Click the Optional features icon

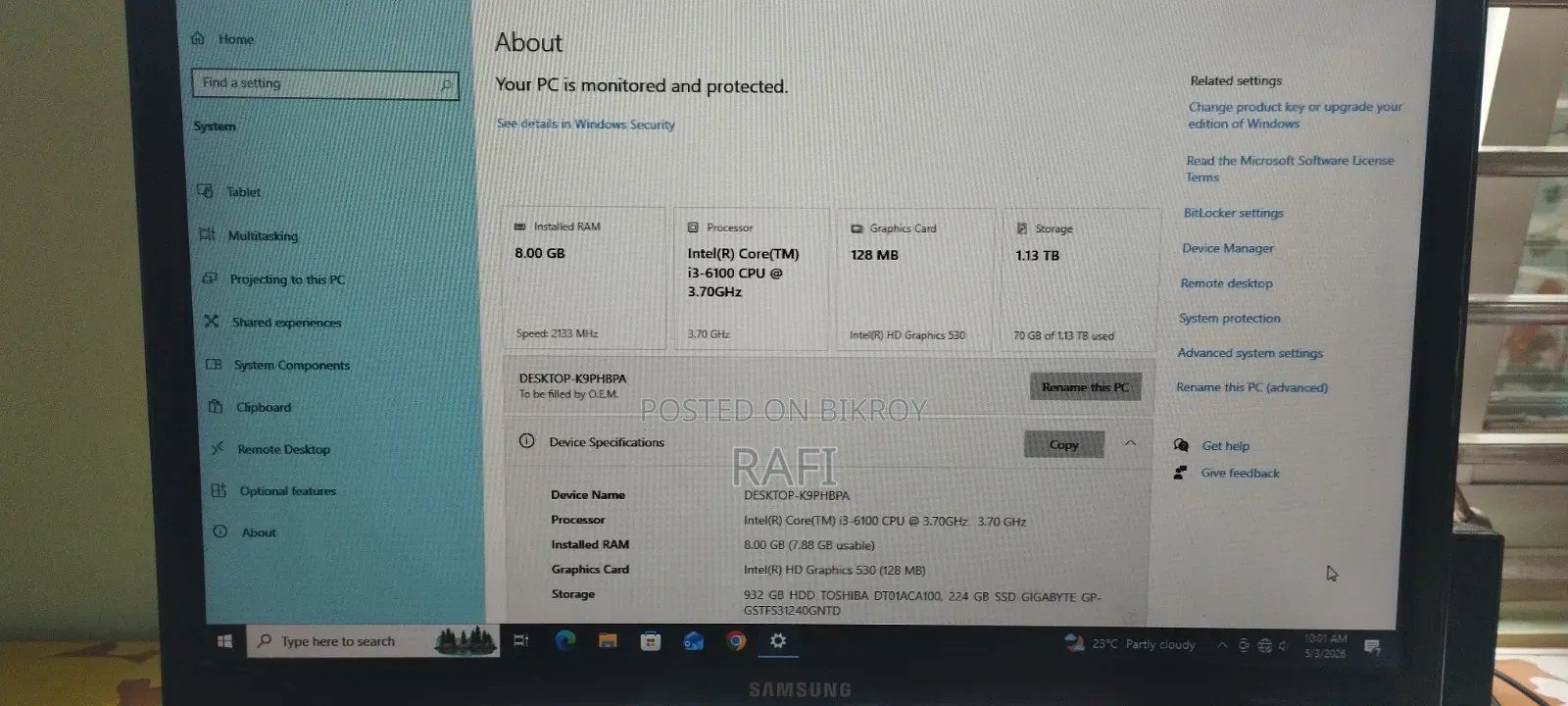(219, 490)
